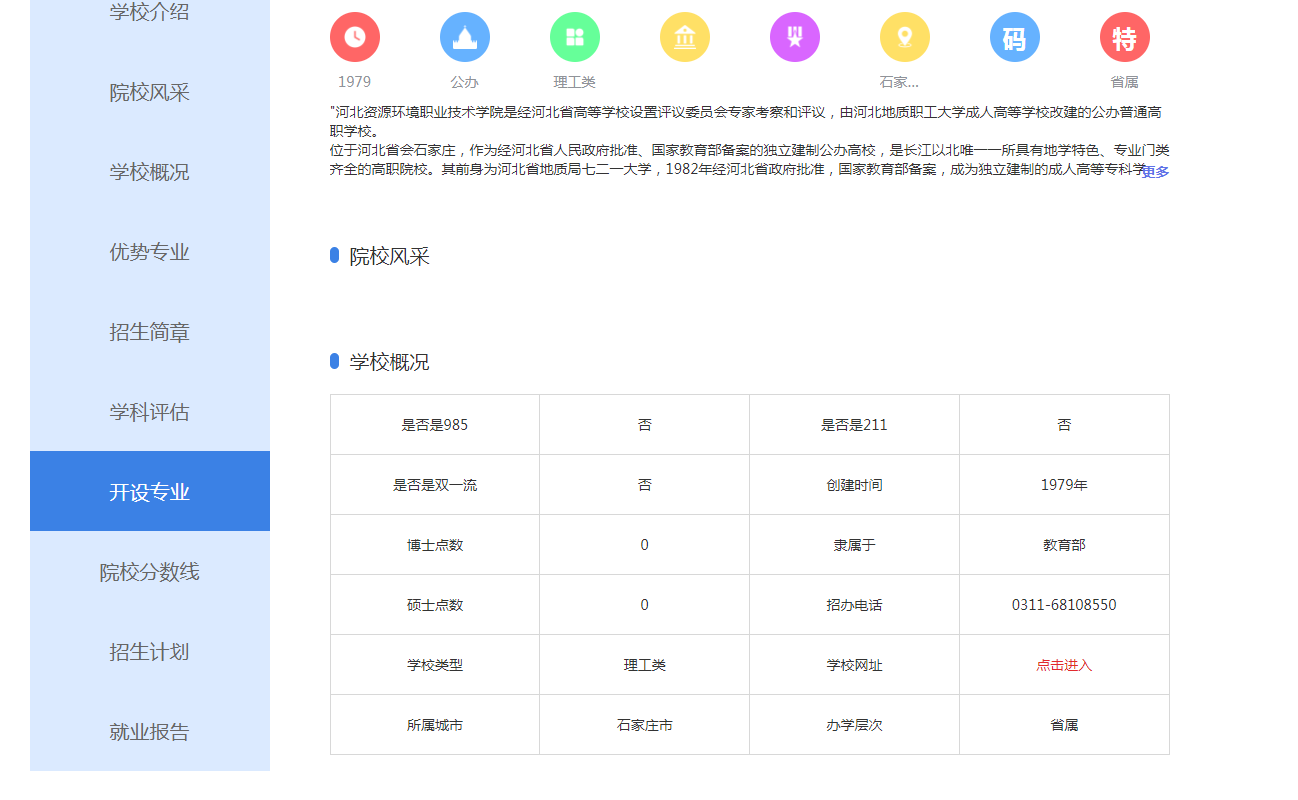The image size is (1298, 800).
Task: Click the red 点击进入 school website link
Action: click(1064, 665)
